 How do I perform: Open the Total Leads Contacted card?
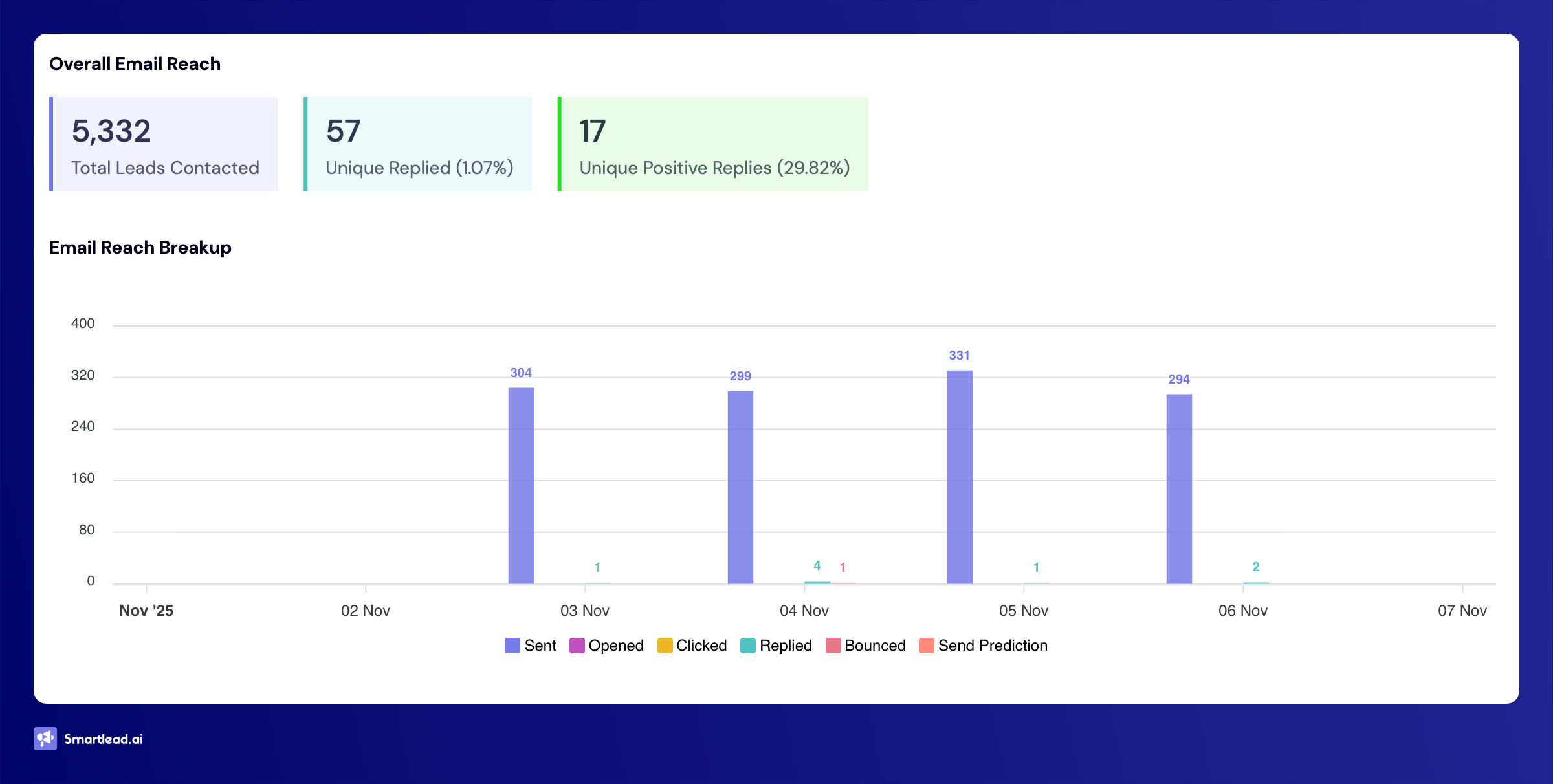164,144
